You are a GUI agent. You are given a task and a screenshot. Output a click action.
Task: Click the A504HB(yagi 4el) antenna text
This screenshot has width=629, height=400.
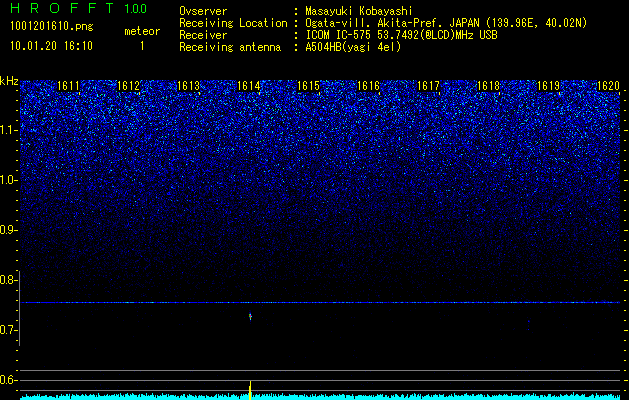tap(353, 47)
